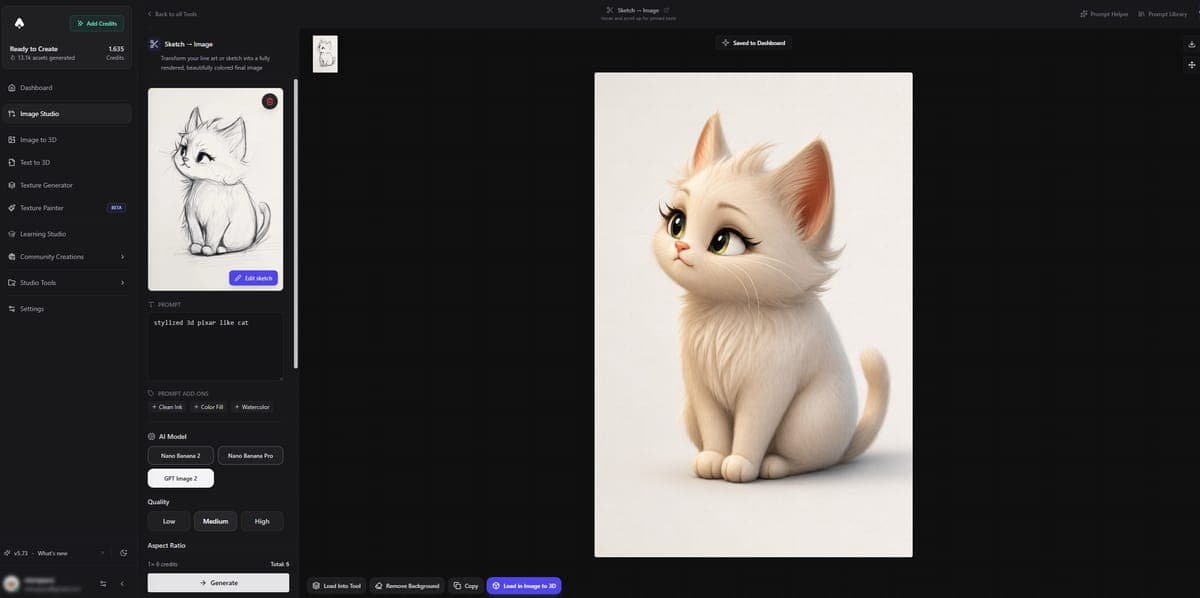Open the Image Studio menu item
Image resolution: width=1200 pixels, height=598 pixels.
point(67,114)
